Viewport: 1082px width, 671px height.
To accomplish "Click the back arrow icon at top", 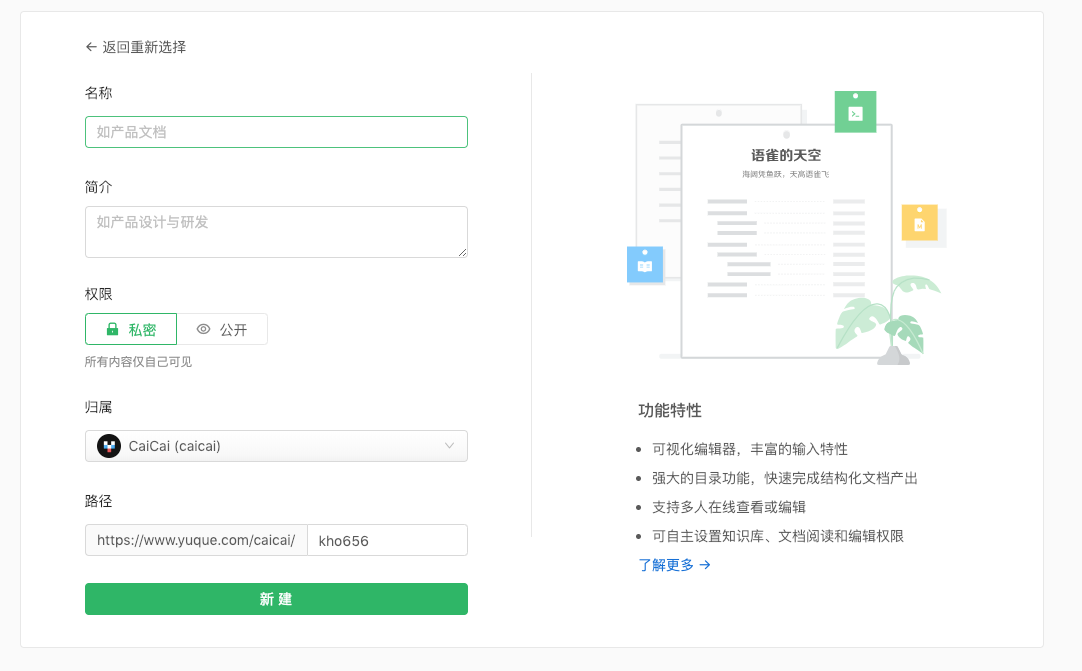I will 91,47.
